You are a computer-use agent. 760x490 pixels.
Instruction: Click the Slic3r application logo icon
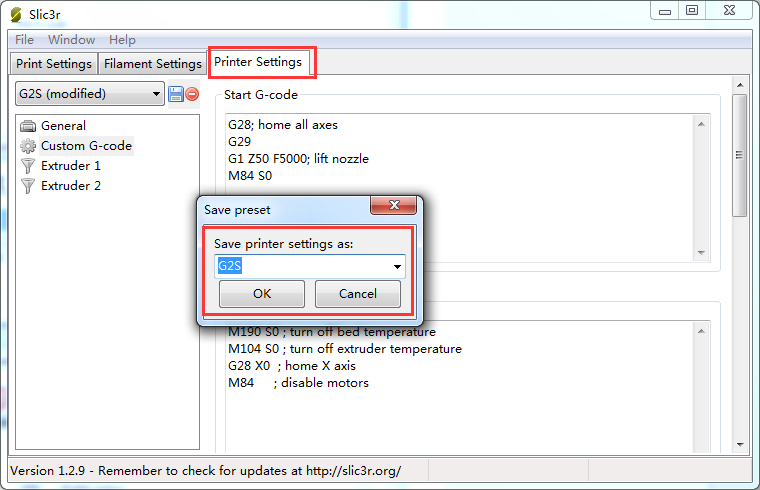click(x=16, y=15)
